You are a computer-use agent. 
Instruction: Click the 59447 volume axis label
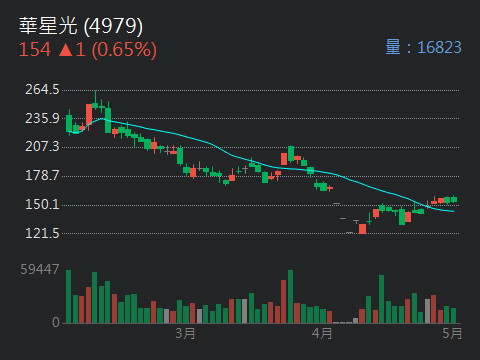(40, 269)
